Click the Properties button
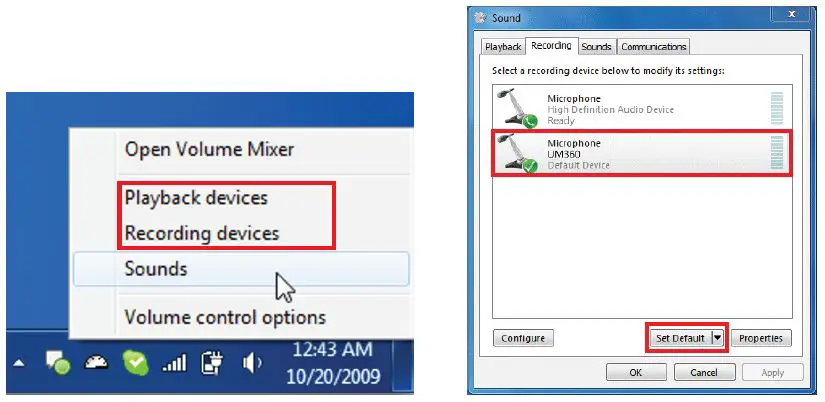This screenshot has height=402, width=825. tap(761, 338)
